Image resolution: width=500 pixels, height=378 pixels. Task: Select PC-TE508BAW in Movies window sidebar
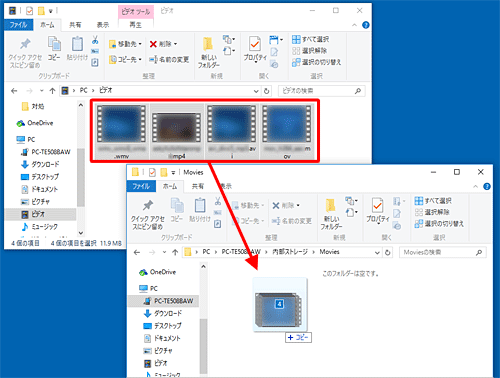tap(168, 301)
